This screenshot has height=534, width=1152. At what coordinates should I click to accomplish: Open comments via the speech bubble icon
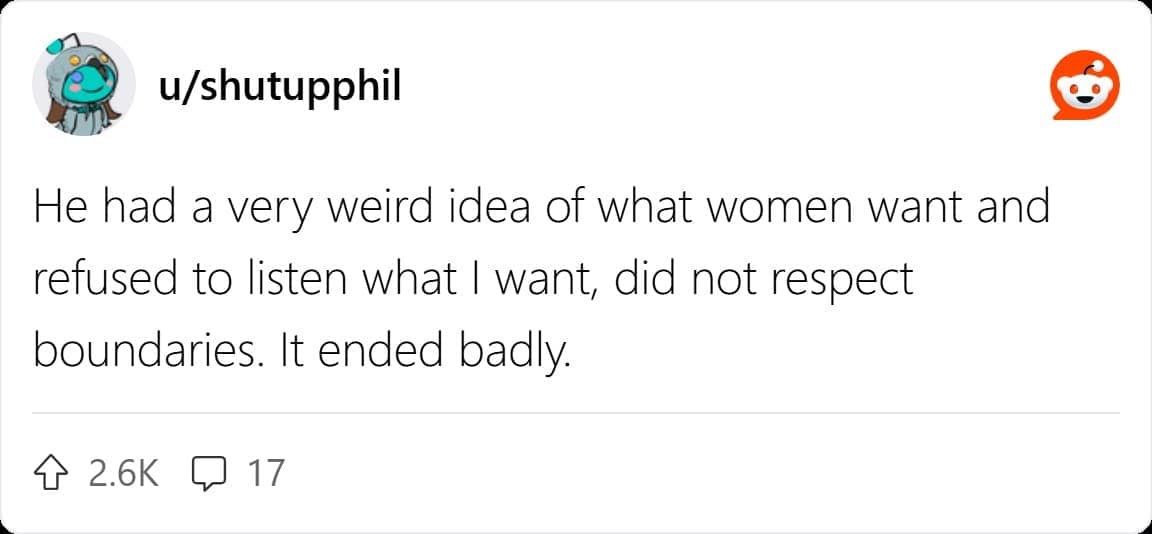[208, 472]
